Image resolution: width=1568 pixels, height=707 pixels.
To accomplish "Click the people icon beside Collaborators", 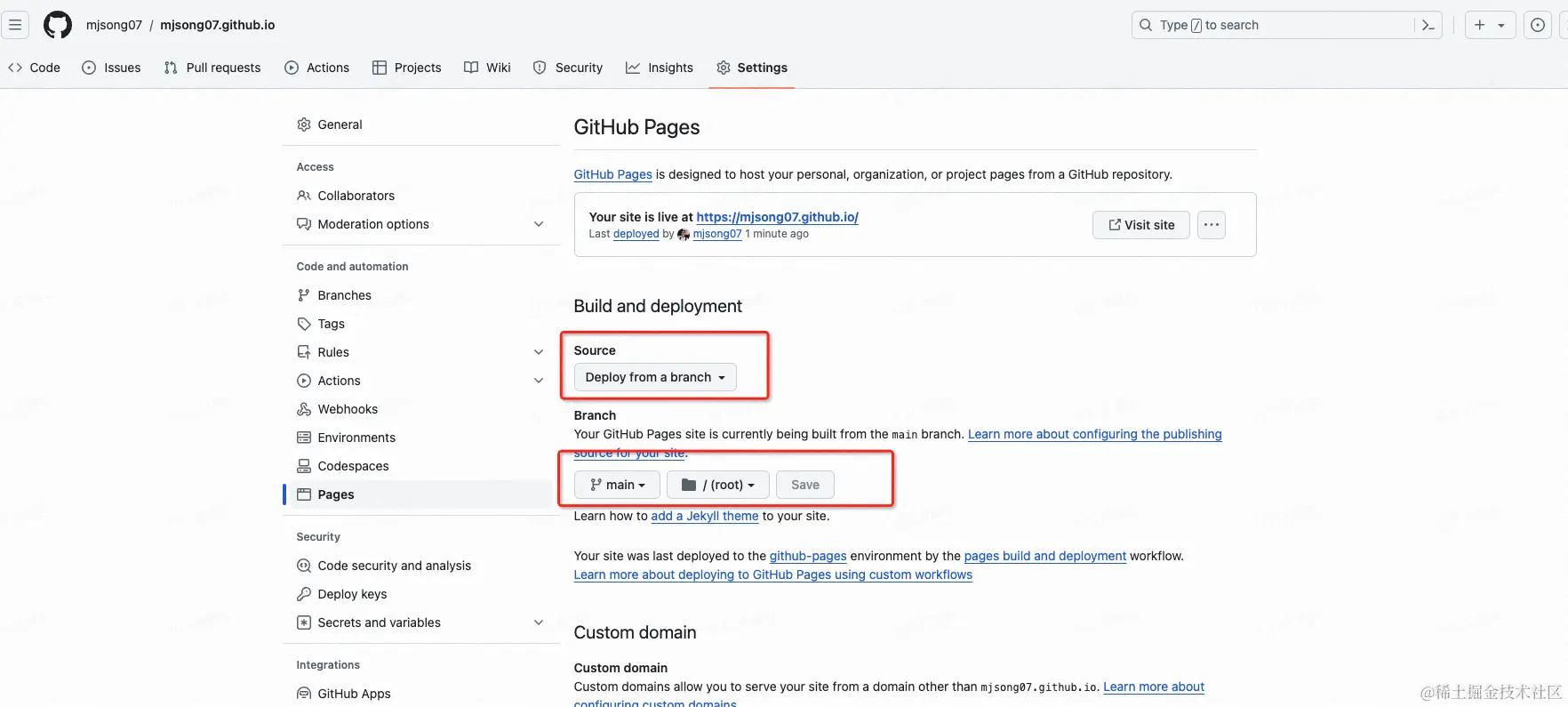I will tap(304, 196).
